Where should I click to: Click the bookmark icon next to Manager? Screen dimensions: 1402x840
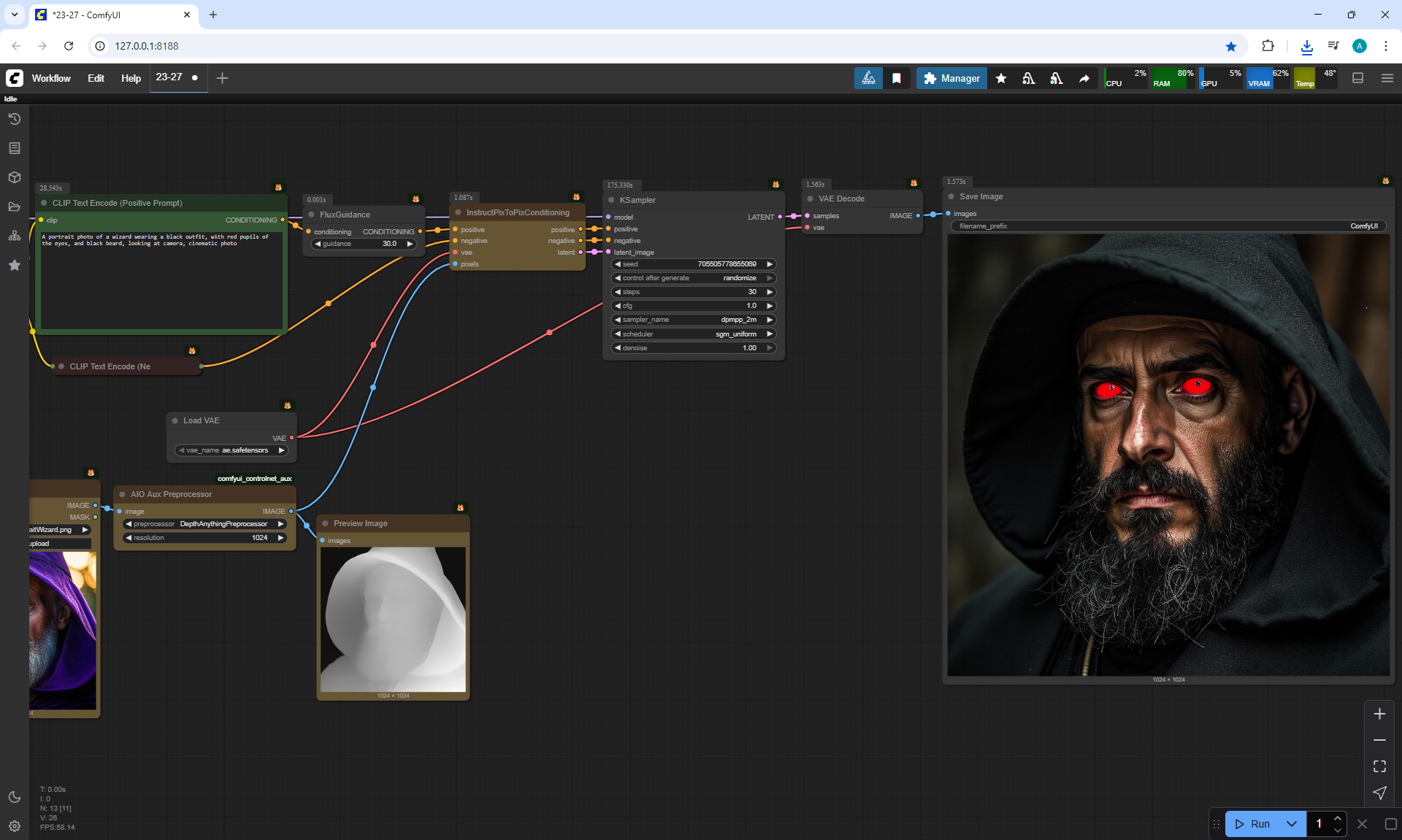pos(897,78)
